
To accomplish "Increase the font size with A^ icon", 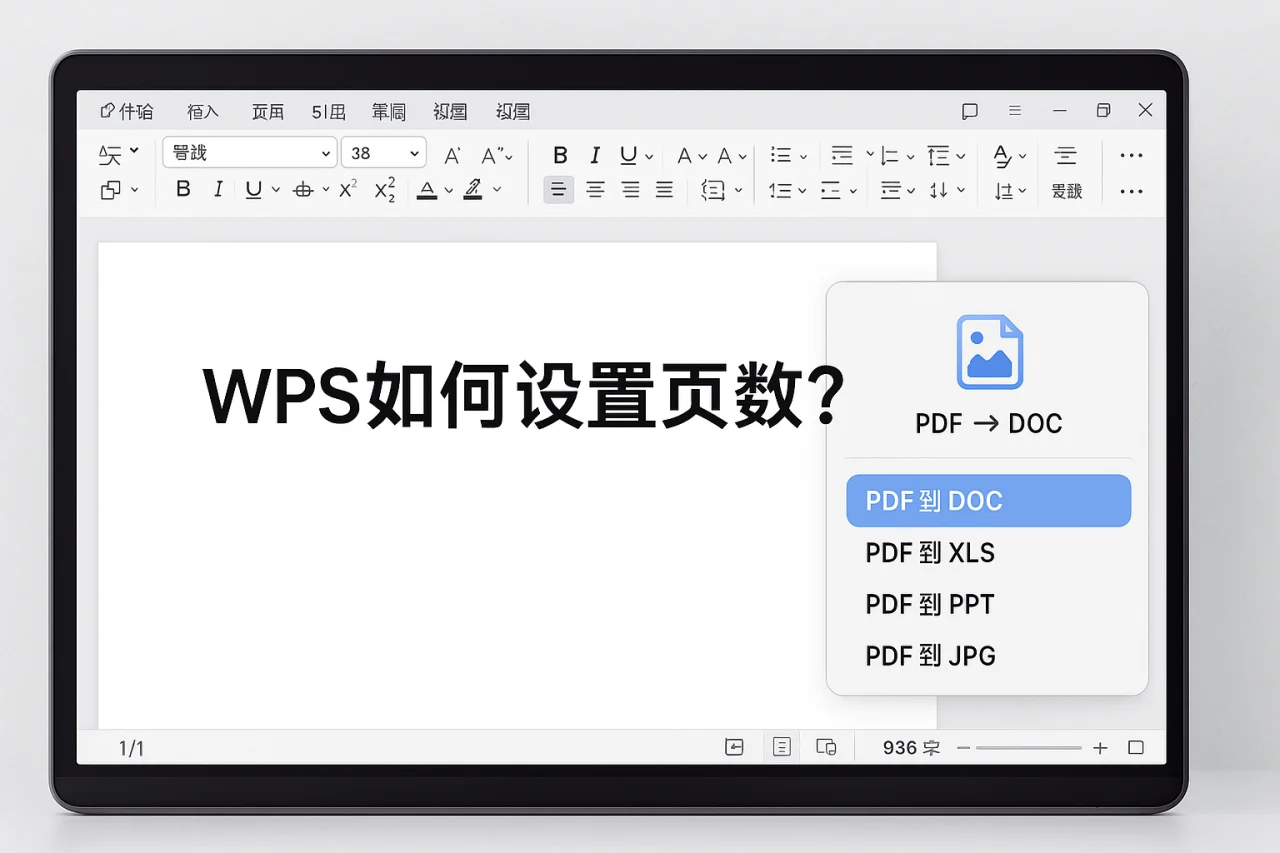I will click(451, 155).
